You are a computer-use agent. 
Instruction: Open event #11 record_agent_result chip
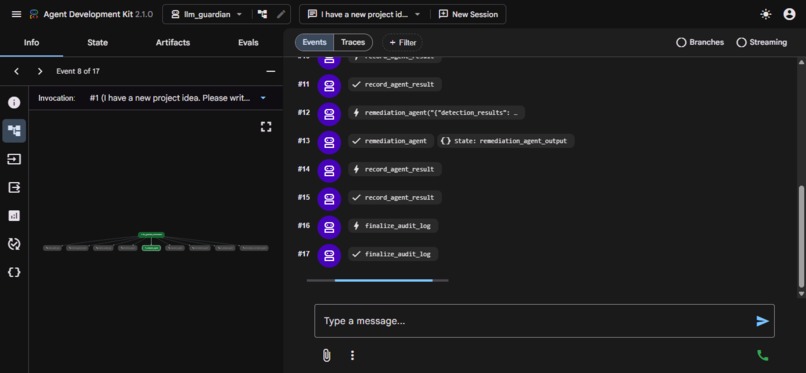click(x=394, y=85)
